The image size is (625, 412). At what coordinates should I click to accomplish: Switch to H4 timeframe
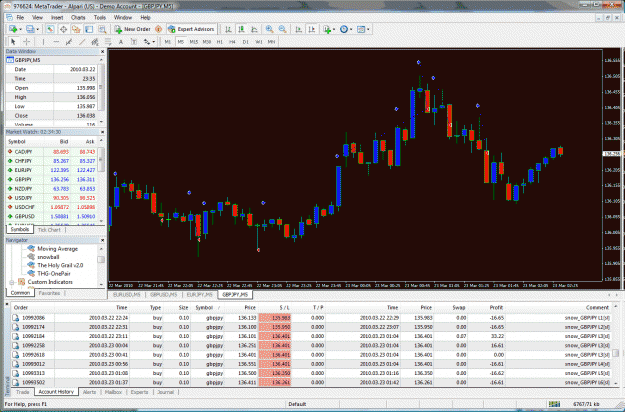click(x=232, y=41)
